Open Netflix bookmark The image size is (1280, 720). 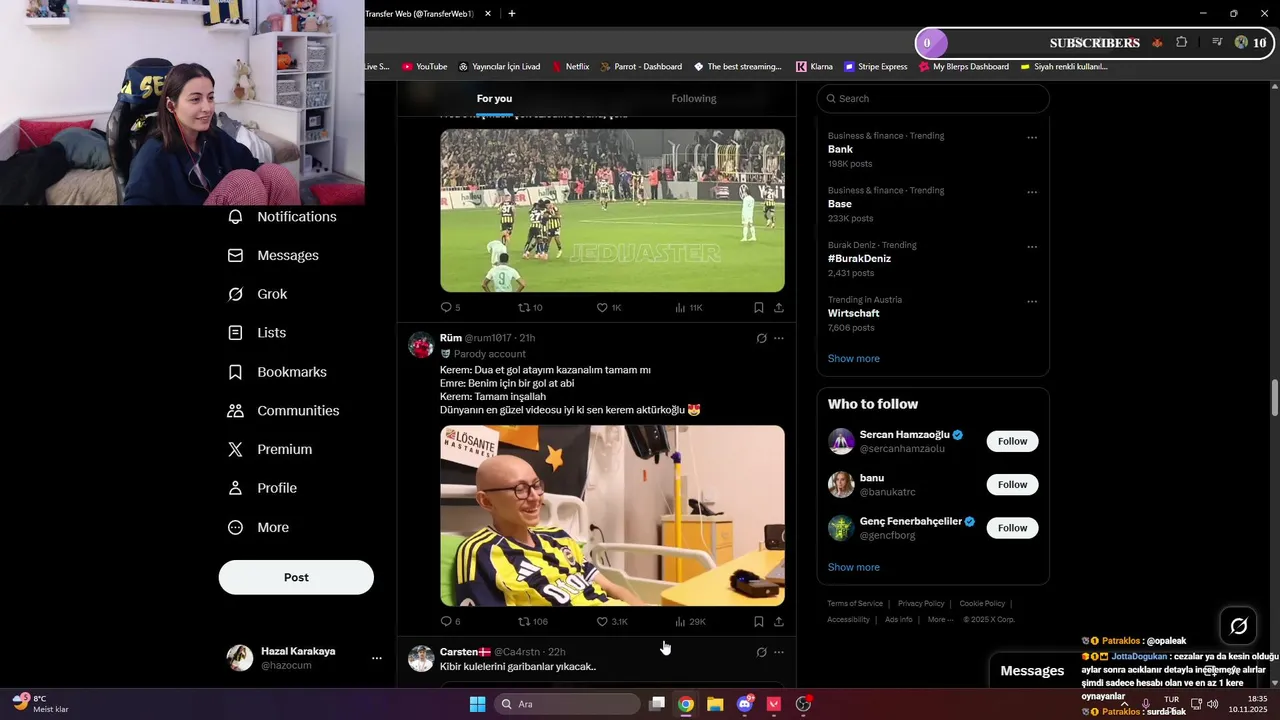click(569, 67)
